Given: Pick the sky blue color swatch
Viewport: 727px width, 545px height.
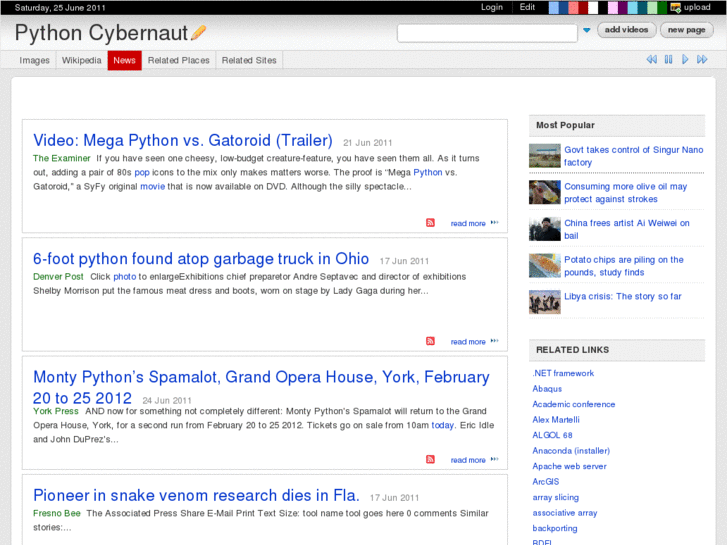Looking at the screenshot, I should [632, 8].
